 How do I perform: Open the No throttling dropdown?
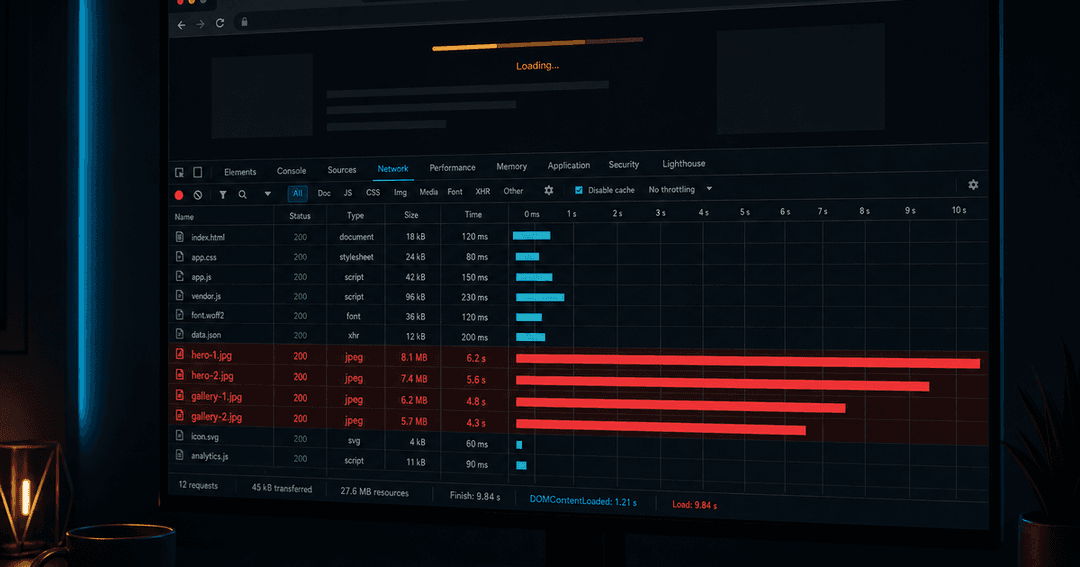(680, 189)
